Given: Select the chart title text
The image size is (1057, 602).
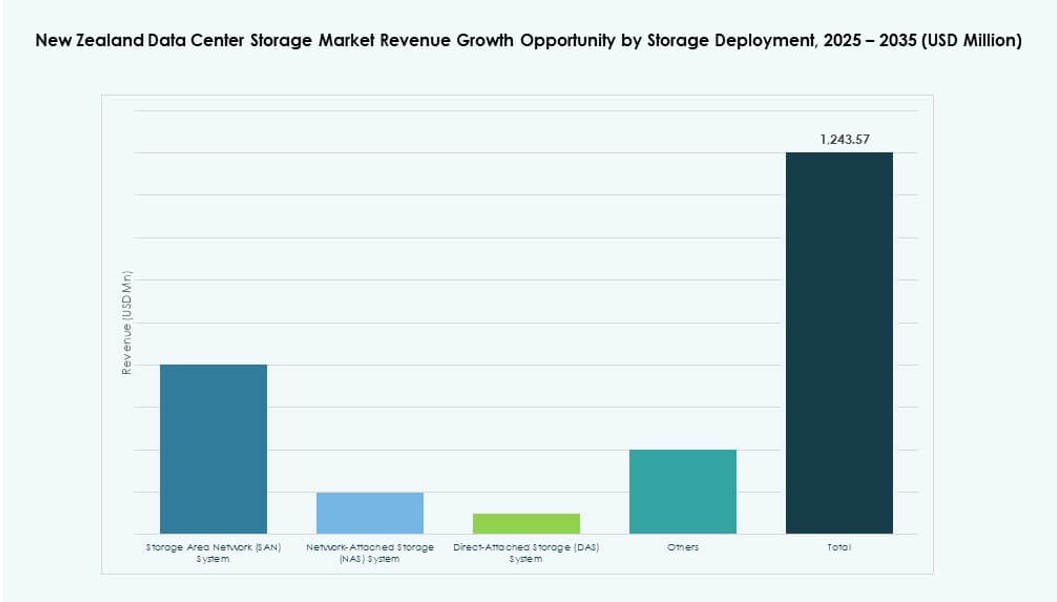Looking at the screenshot, I should pos(528,42).
